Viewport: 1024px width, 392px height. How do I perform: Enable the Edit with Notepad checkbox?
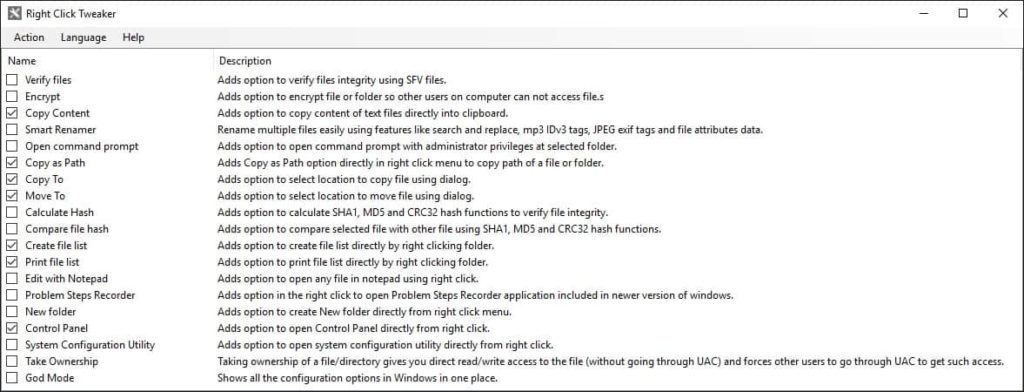click(12, 279)
